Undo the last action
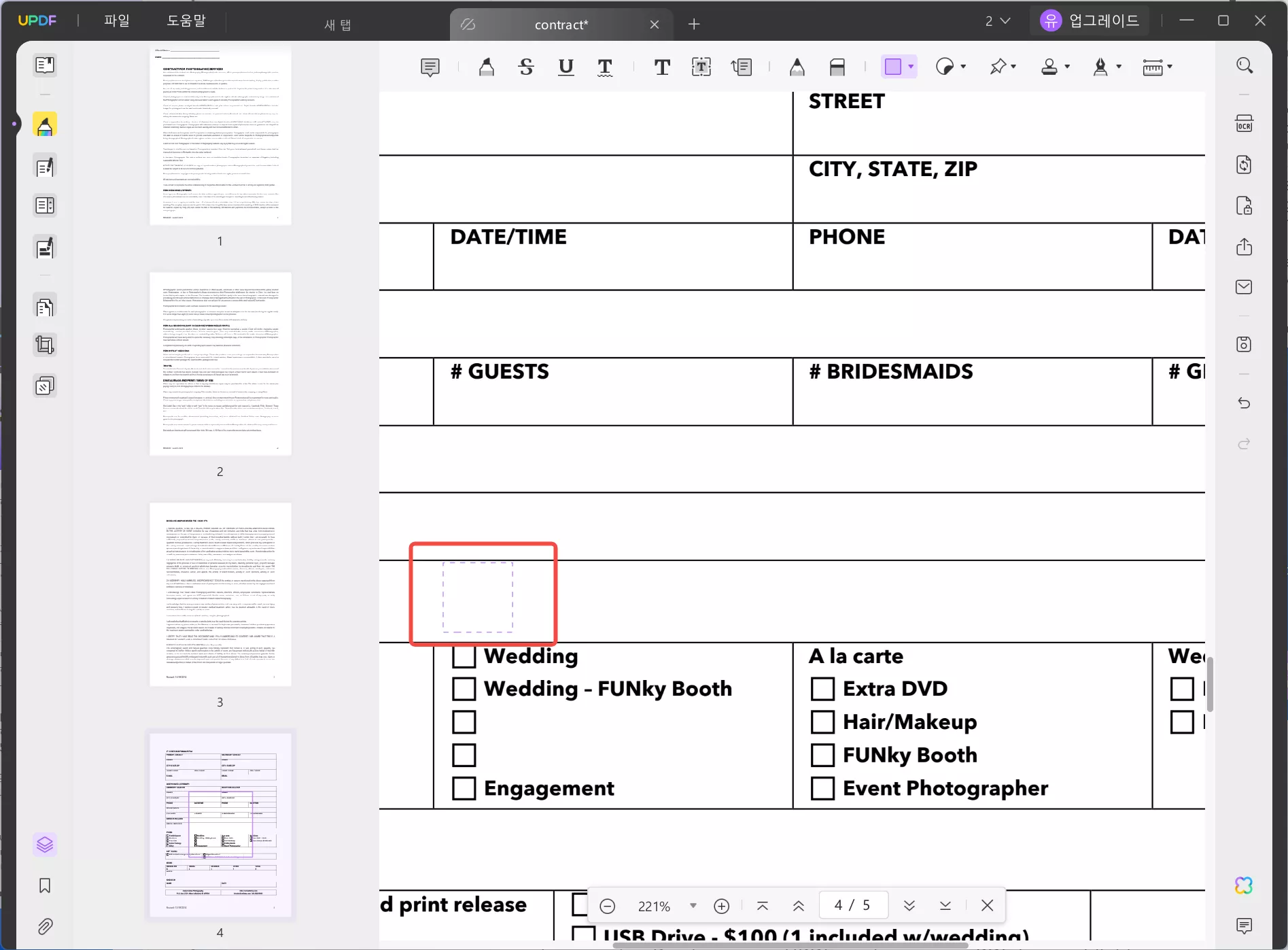Image resolution: width=1288 pixels, height=950 pixels. pos(1245,403)
